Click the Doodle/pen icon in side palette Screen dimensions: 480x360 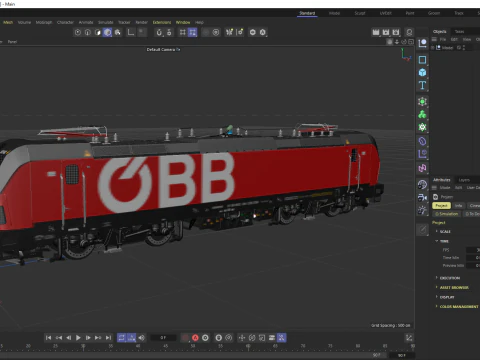click(422, 230)
